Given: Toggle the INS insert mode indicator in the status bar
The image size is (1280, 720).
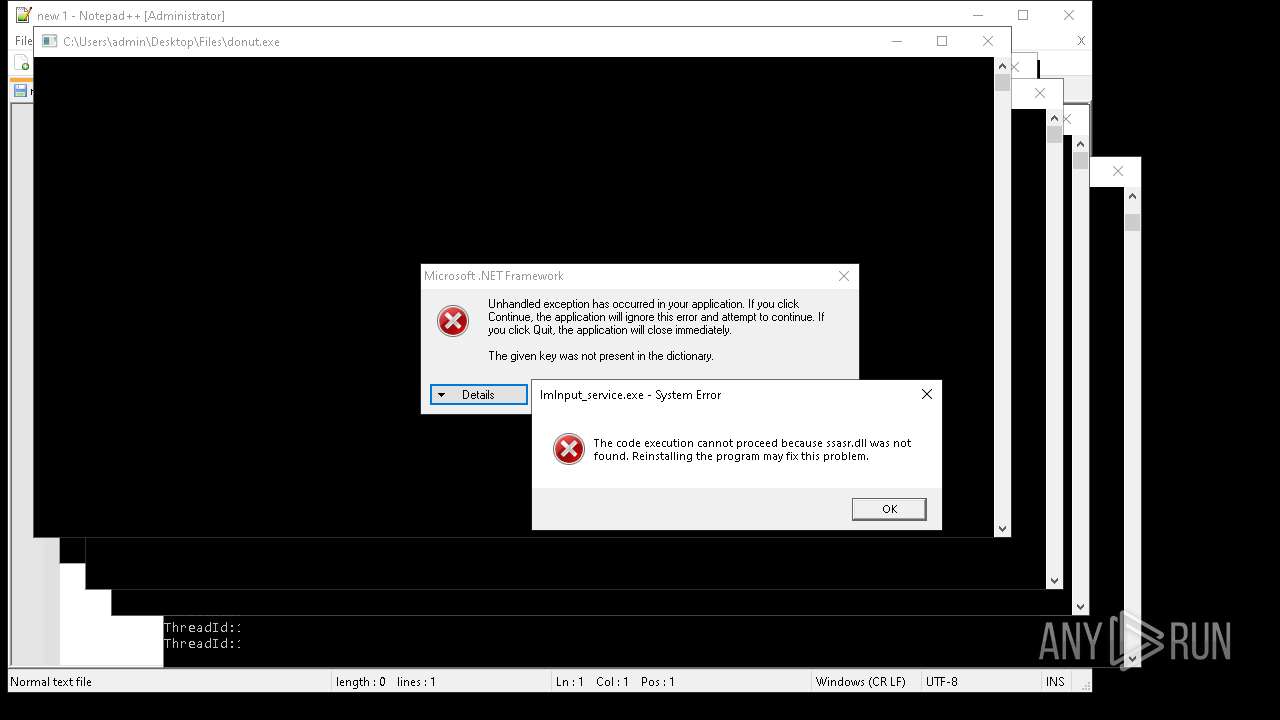Looking at the screenshot, I should [1055, 682].
